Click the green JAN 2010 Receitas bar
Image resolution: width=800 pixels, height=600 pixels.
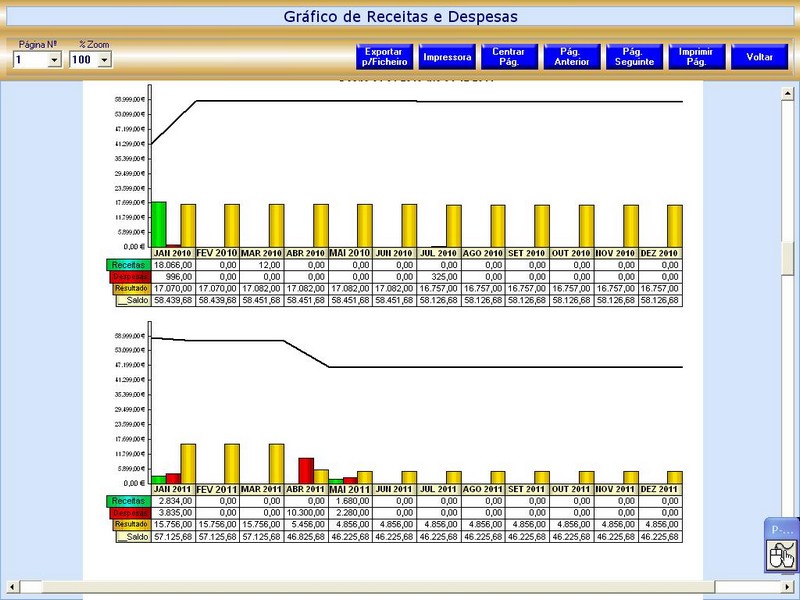pos(158,223)
